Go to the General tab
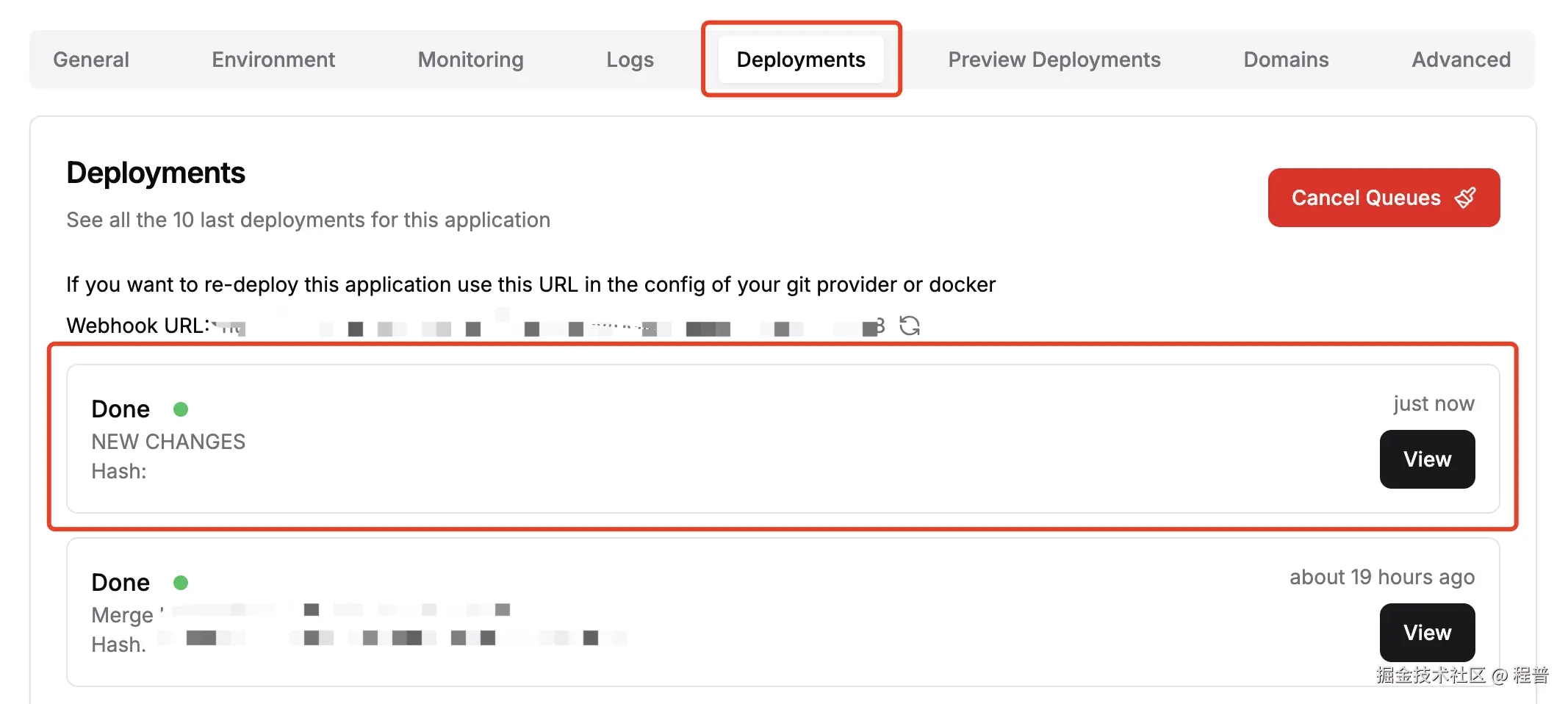 click(x=90, y=60)
